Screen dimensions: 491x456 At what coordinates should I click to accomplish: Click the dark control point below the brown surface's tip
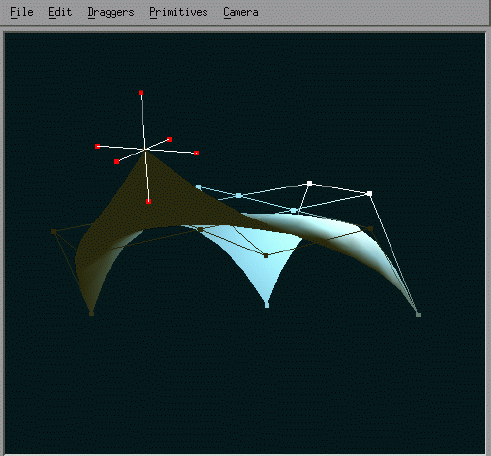pos(91,314)
